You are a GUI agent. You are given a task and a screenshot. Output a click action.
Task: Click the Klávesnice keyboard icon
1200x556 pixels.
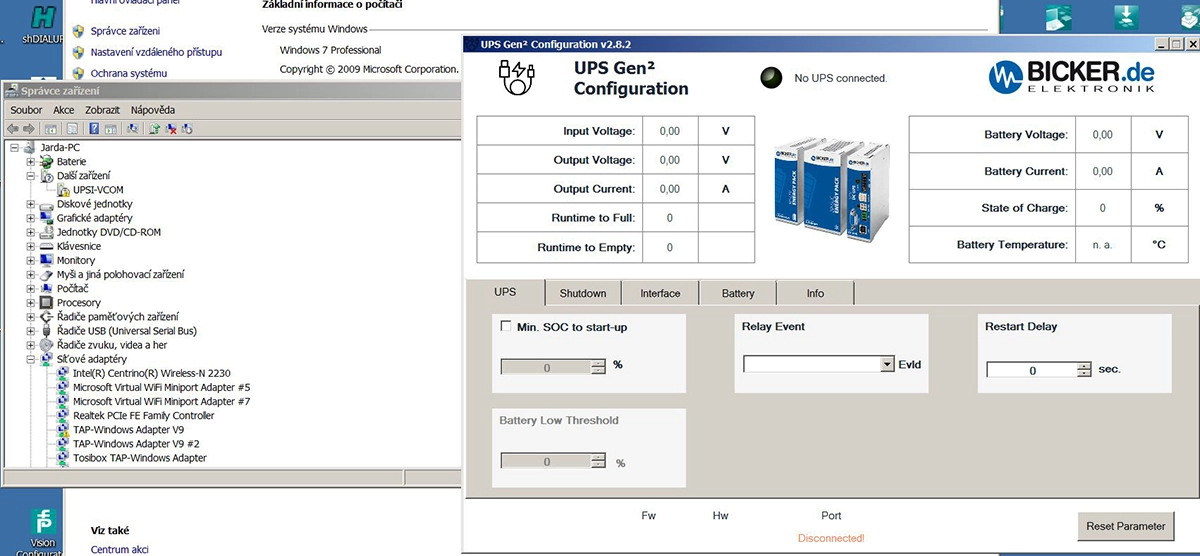tap(47, 246)
